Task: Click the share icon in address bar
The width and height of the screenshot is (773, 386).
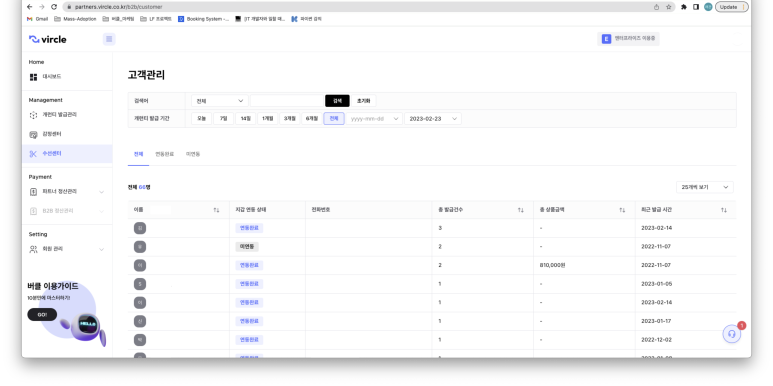Action: [656, 7]
